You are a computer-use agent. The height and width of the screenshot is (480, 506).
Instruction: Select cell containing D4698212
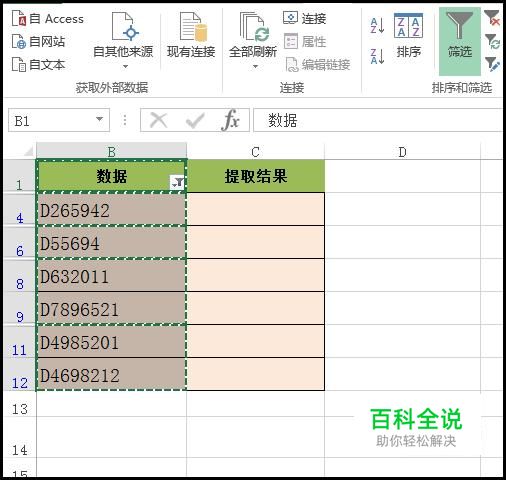pos(111,374)
